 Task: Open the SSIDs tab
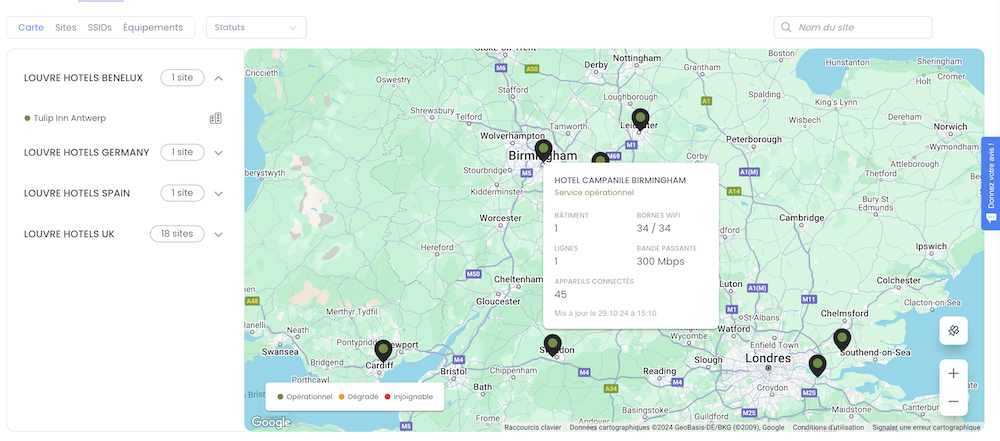[x=99, y=27]
